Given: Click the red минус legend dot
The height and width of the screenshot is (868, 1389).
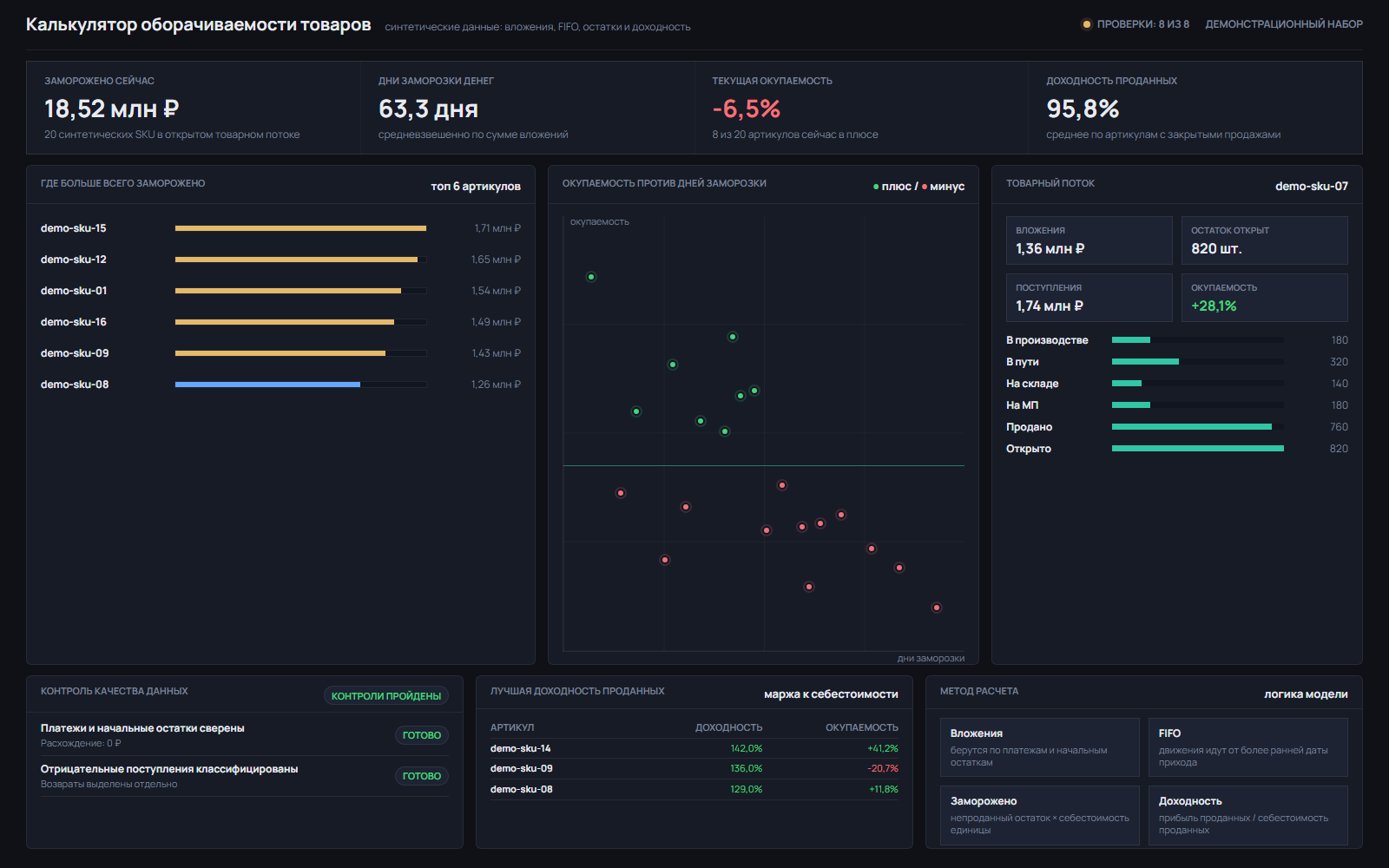Looking at the screenshot, I should tap(925, 187).
